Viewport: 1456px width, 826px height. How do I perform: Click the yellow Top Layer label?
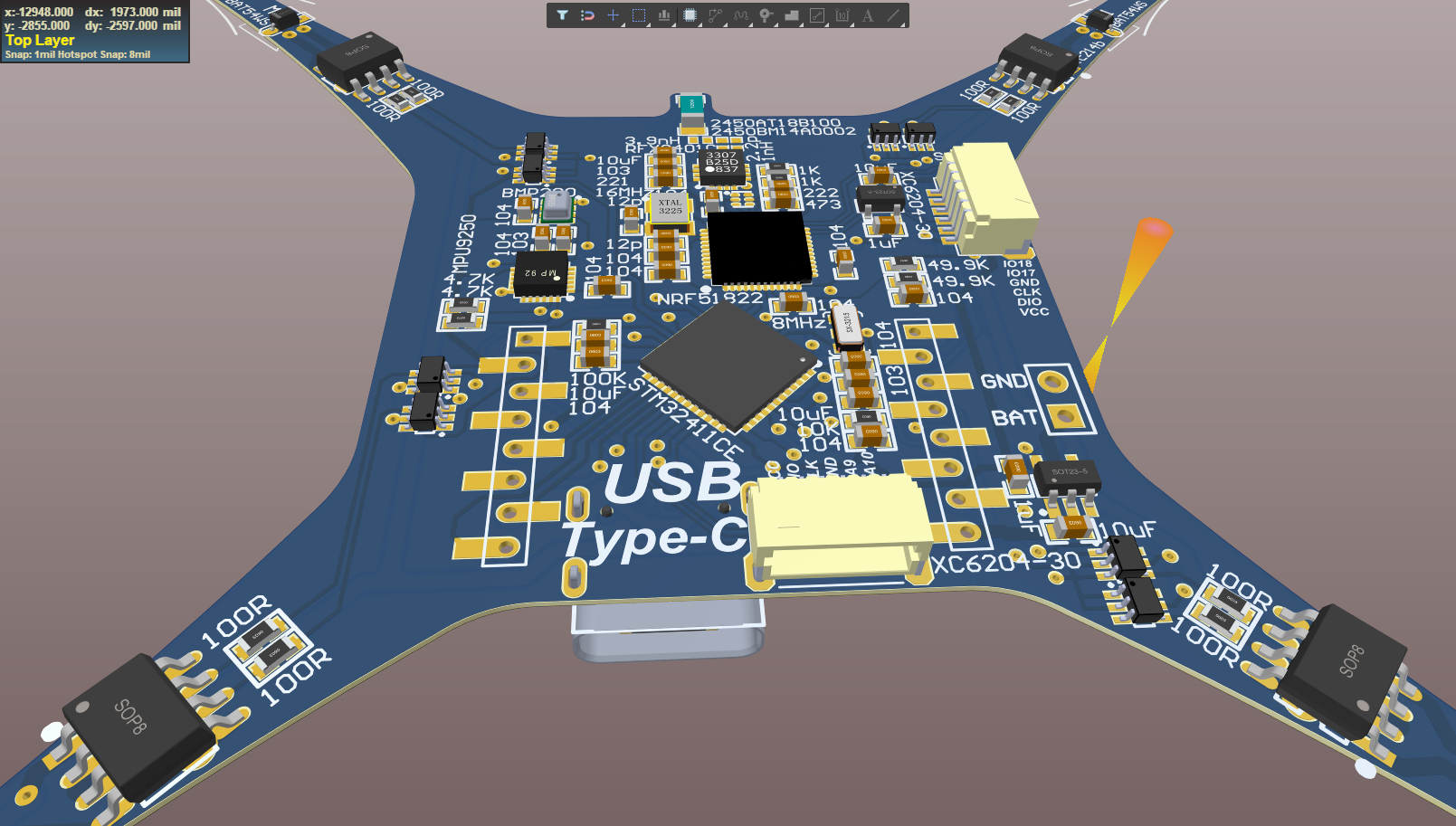40,40
